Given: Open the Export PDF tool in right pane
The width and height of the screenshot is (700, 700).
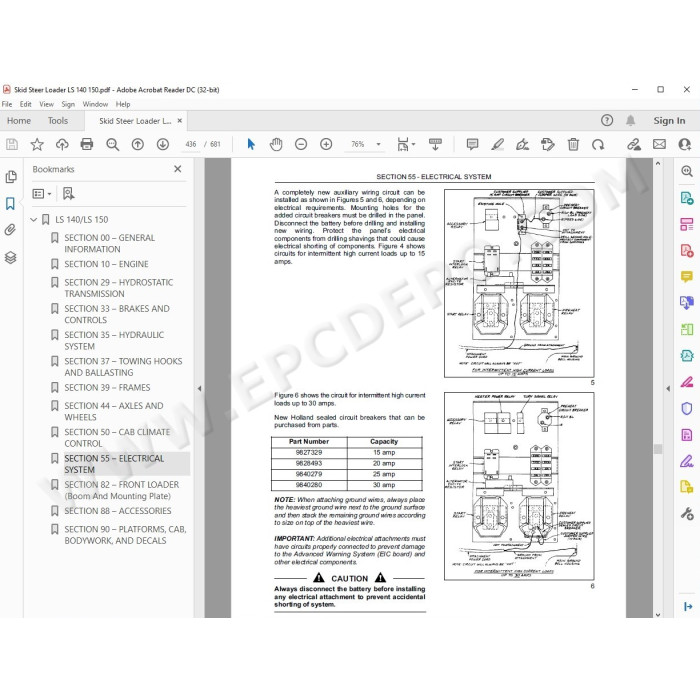Looking at the screenshot, I should pos(687,197).
